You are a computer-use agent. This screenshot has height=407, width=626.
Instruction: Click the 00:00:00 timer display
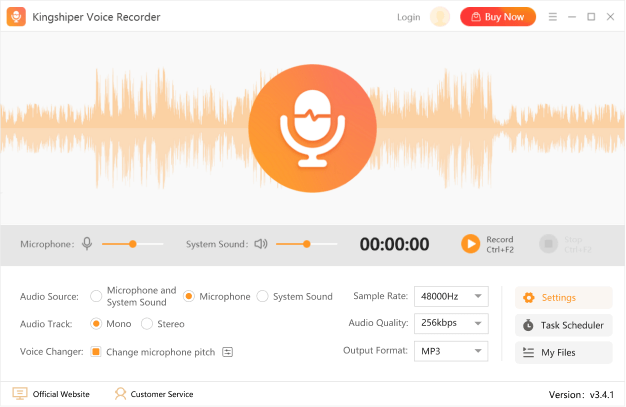pyautogui.click(x=394, y=244)
